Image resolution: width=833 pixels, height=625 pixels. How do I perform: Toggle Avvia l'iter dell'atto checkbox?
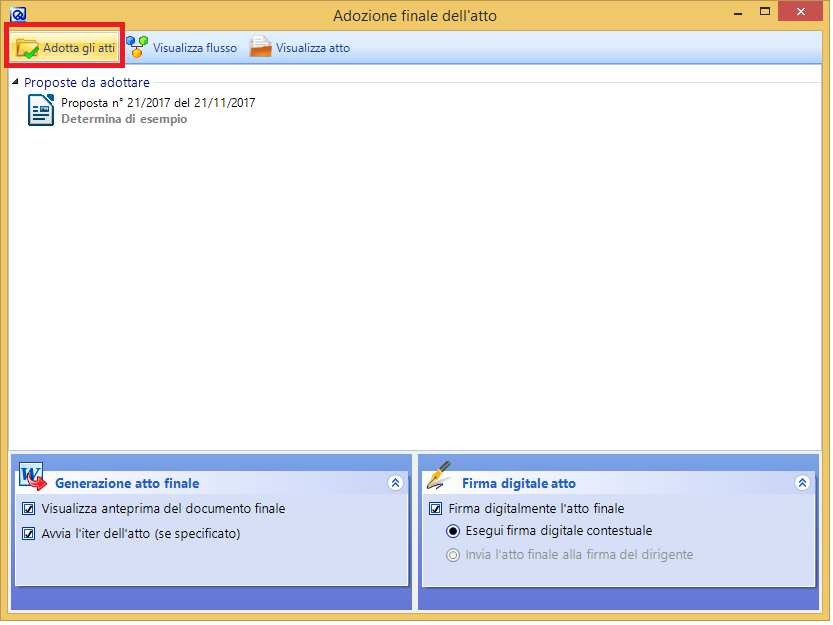[x=29, y=534]
